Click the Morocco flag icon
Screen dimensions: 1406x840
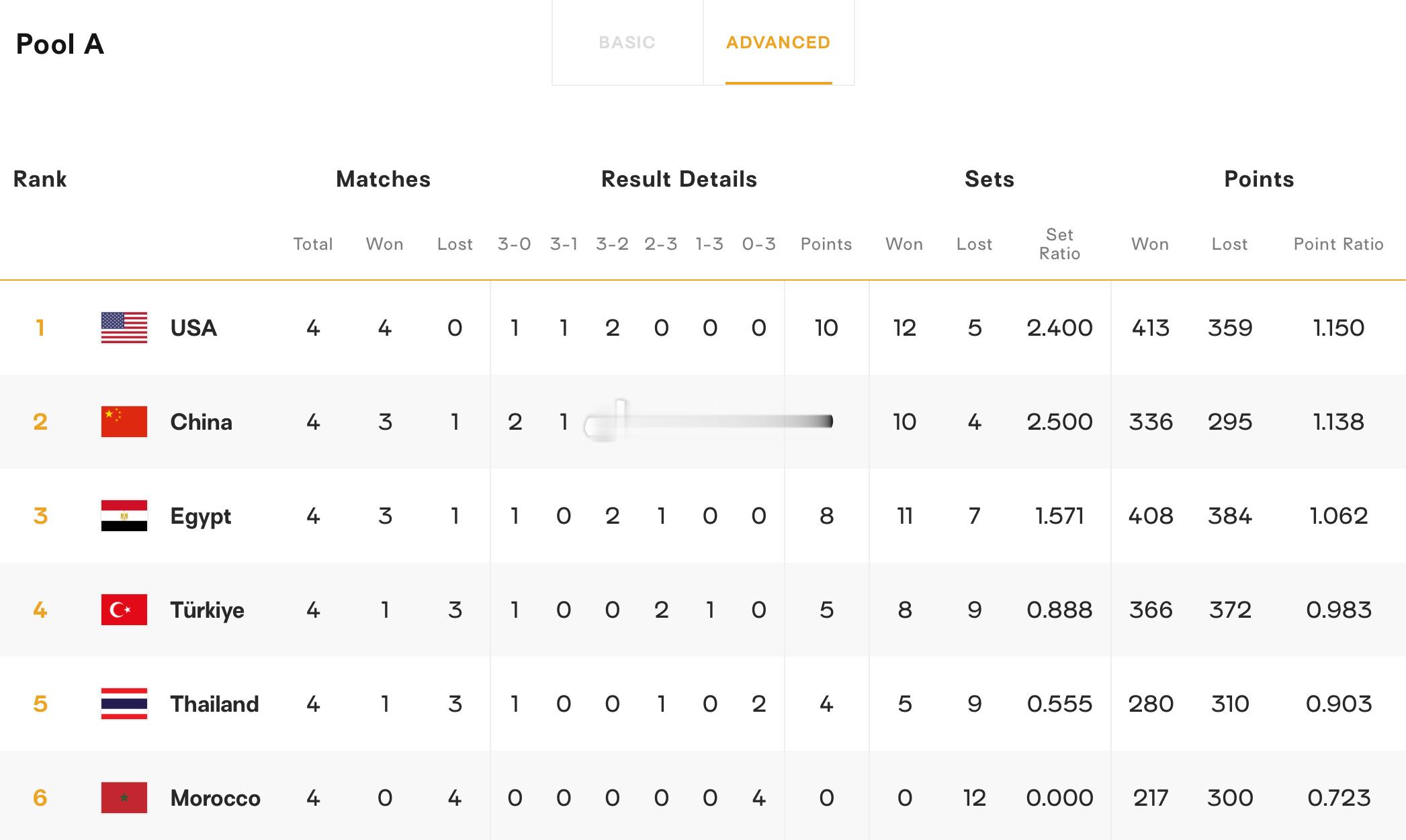[x=124, y=798]
